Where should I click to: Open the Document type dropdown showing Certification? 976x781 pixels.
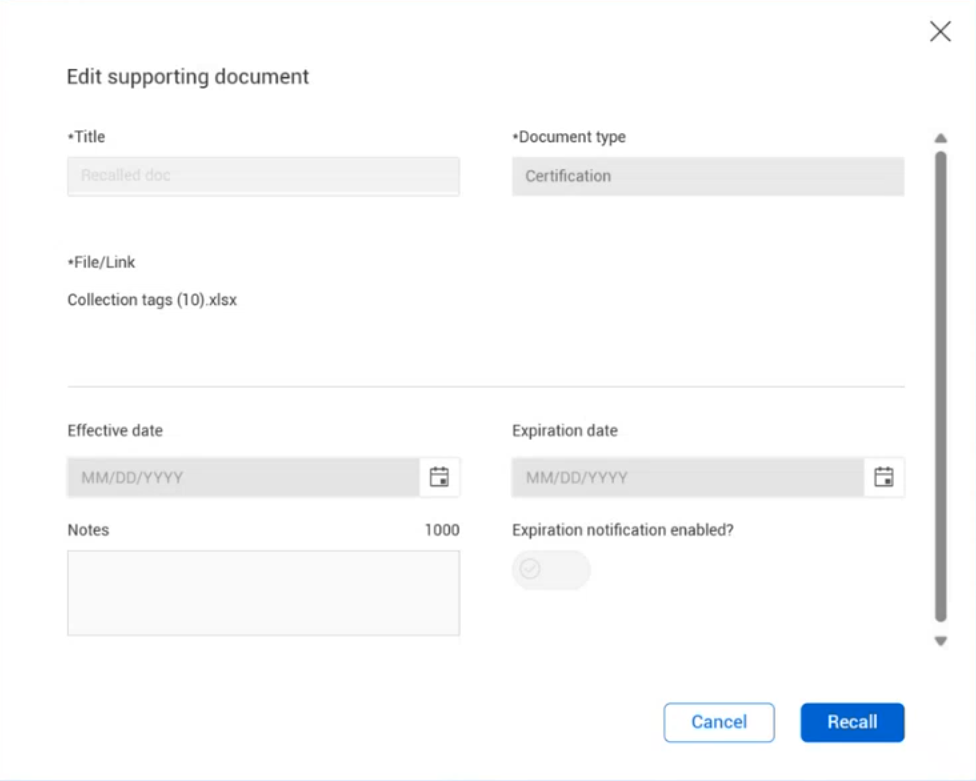pos(708,176)
